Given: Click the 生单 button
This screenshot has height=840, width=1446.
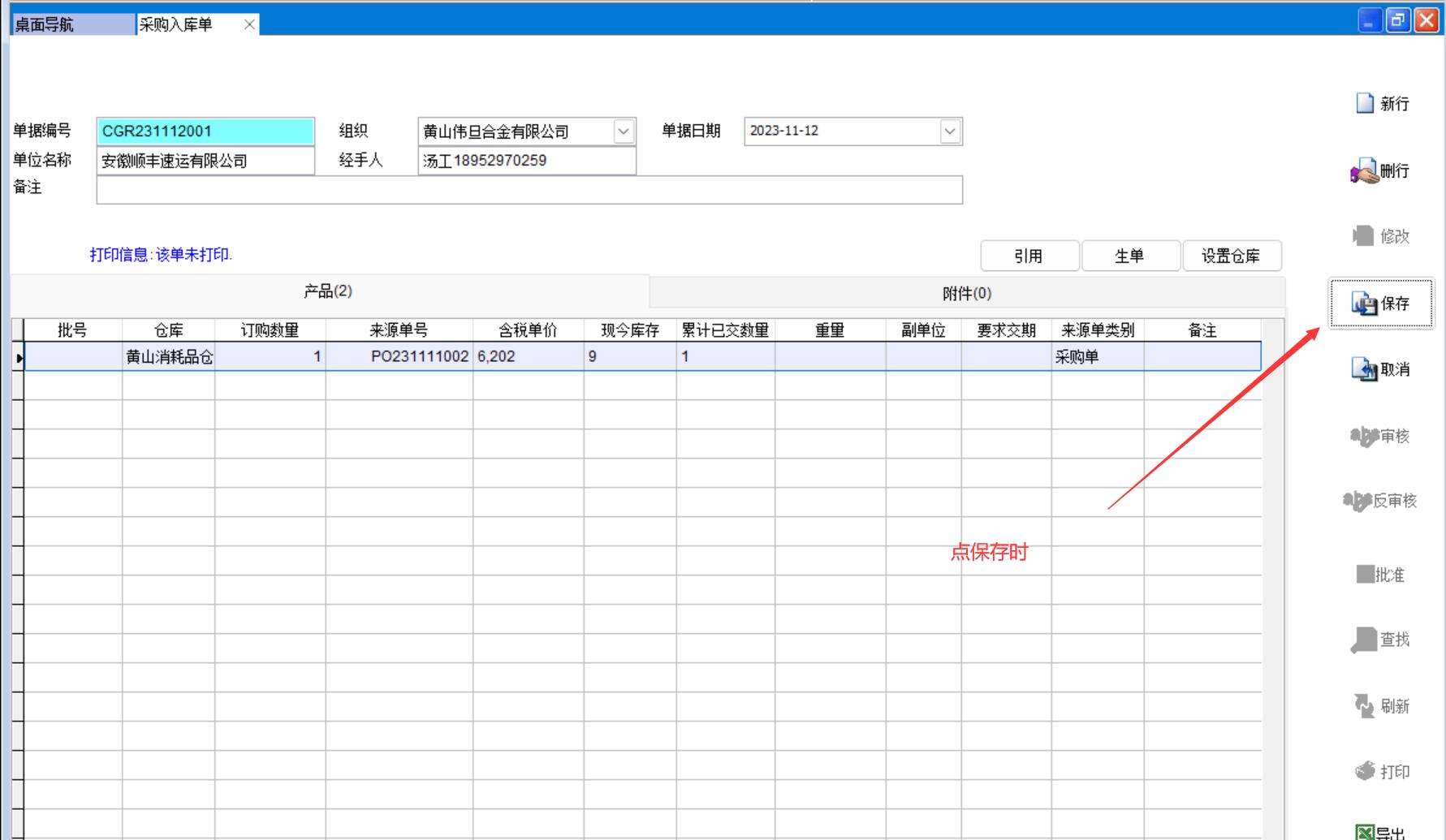Looking at the screenshot, I should 1129,256.
